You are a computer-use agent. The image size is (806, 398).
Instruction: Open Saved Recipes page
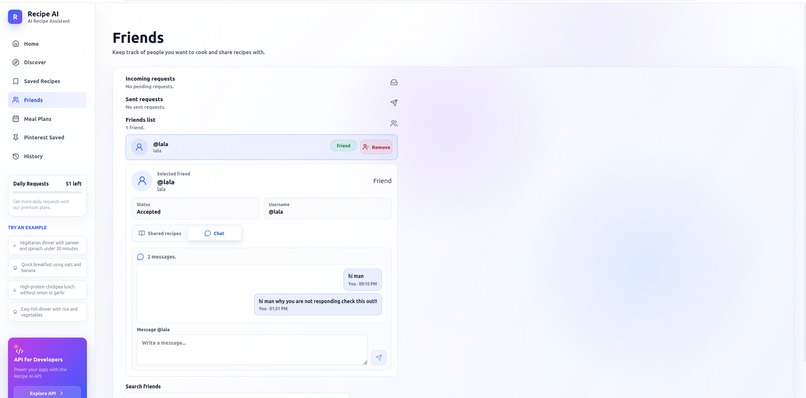47,81
